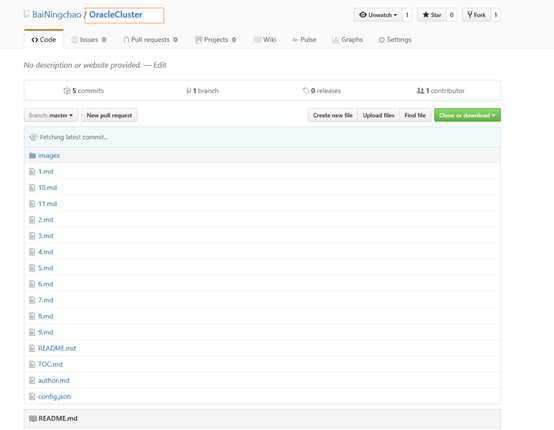
Task: Click the file icon next to config.json
Action: [x=32, y=396]
